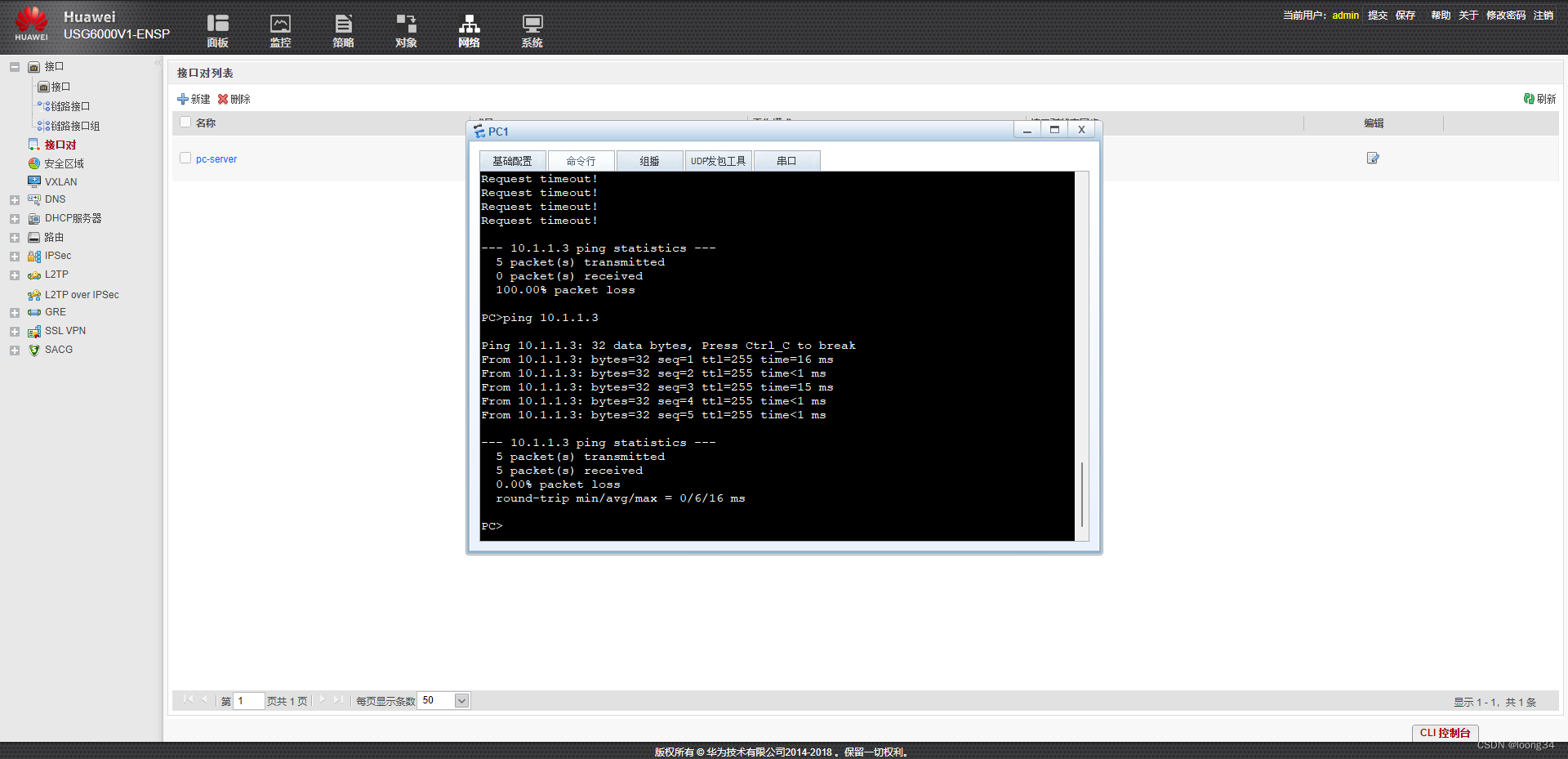Click the 注销 logout link
This screenshot has width=1568, height=759.
pos(1543,16)
